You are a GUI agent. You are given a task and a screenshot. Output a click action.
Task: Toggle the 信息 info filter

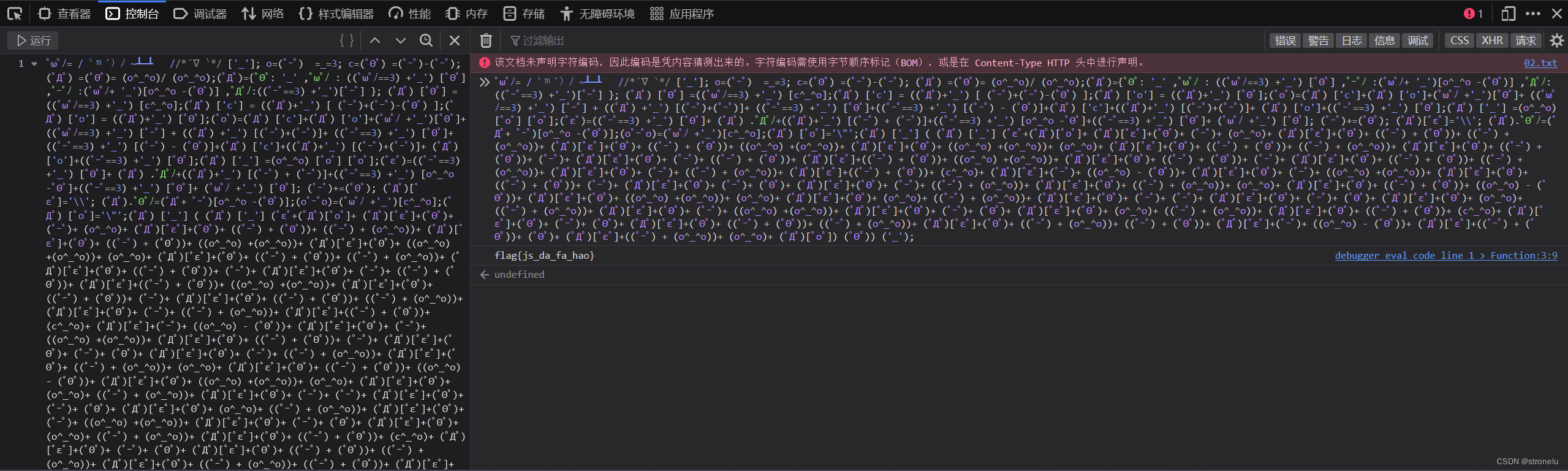(1385, 40)
